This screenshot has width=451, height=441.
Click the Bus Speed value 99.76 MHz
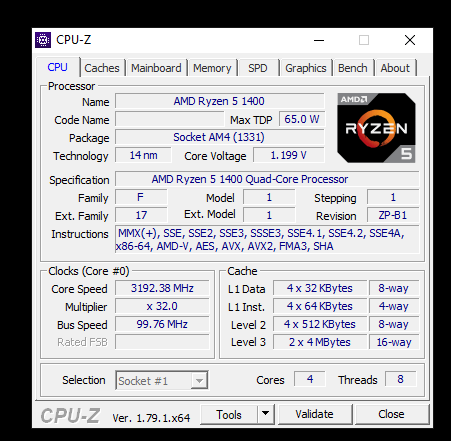coord(162,324)
